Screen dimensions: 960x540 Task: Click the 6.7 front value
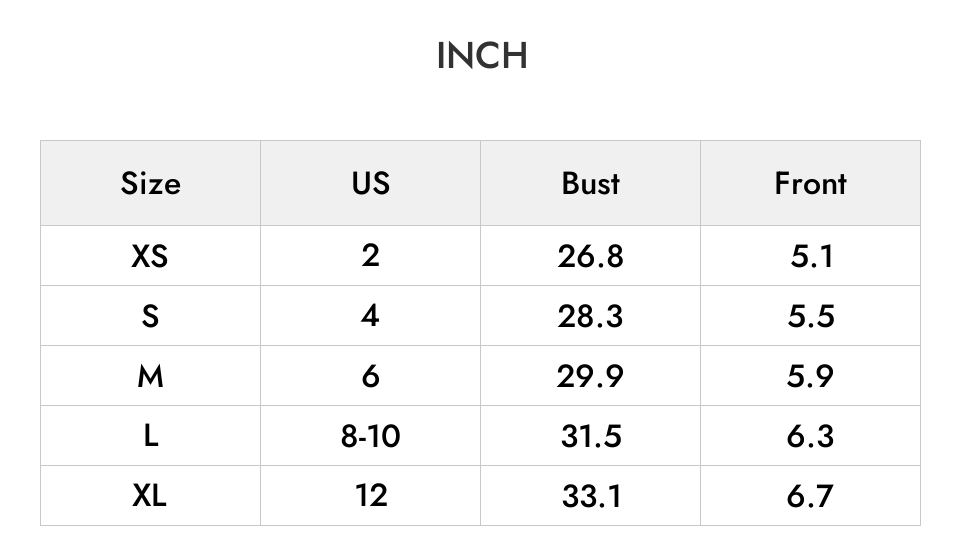coord(811,495)
